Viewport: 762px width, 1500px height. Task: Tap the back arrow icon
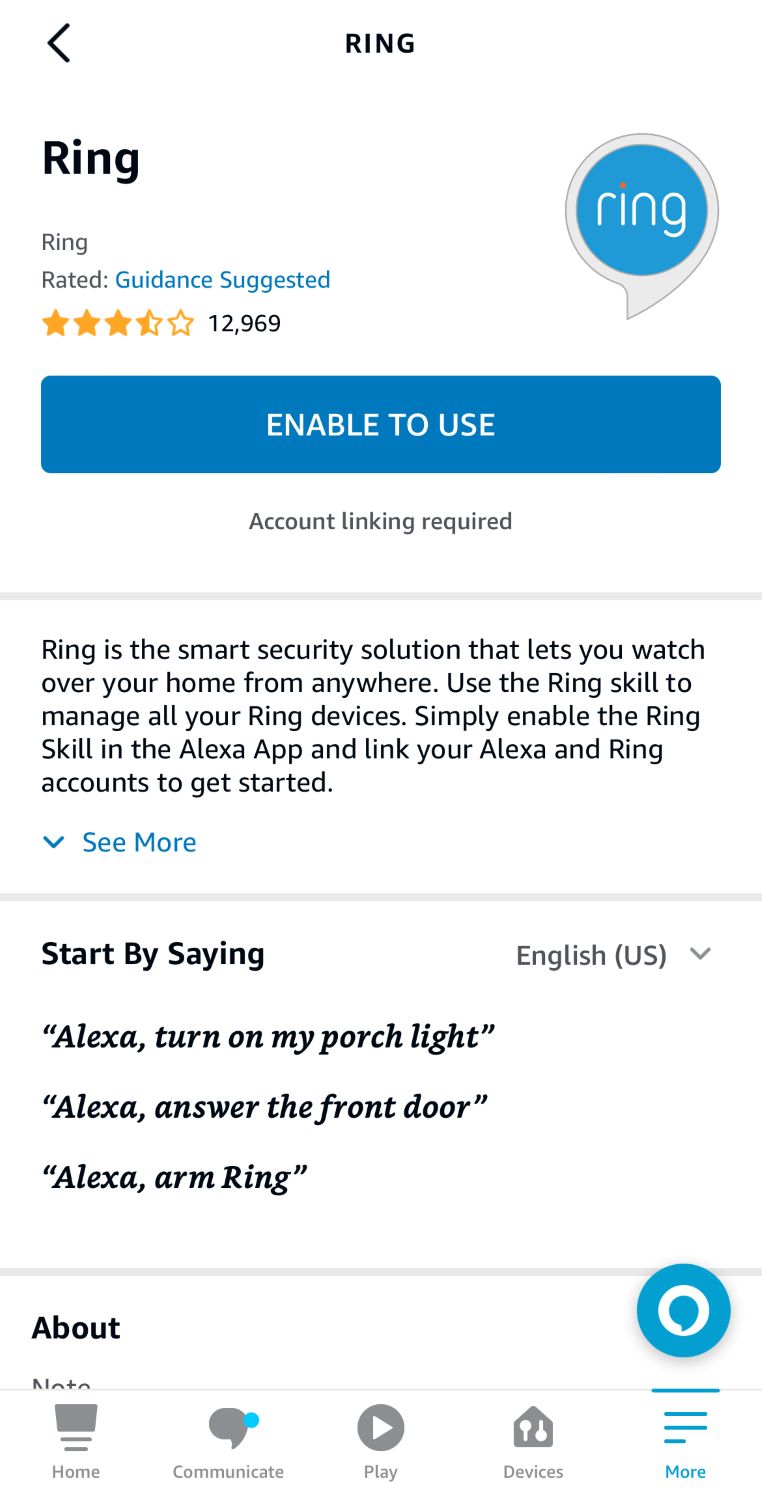[57, 43]
